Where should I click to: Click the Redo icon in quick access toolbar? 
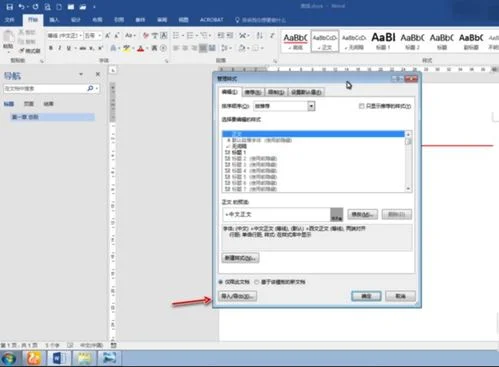[x=35, y=7]
